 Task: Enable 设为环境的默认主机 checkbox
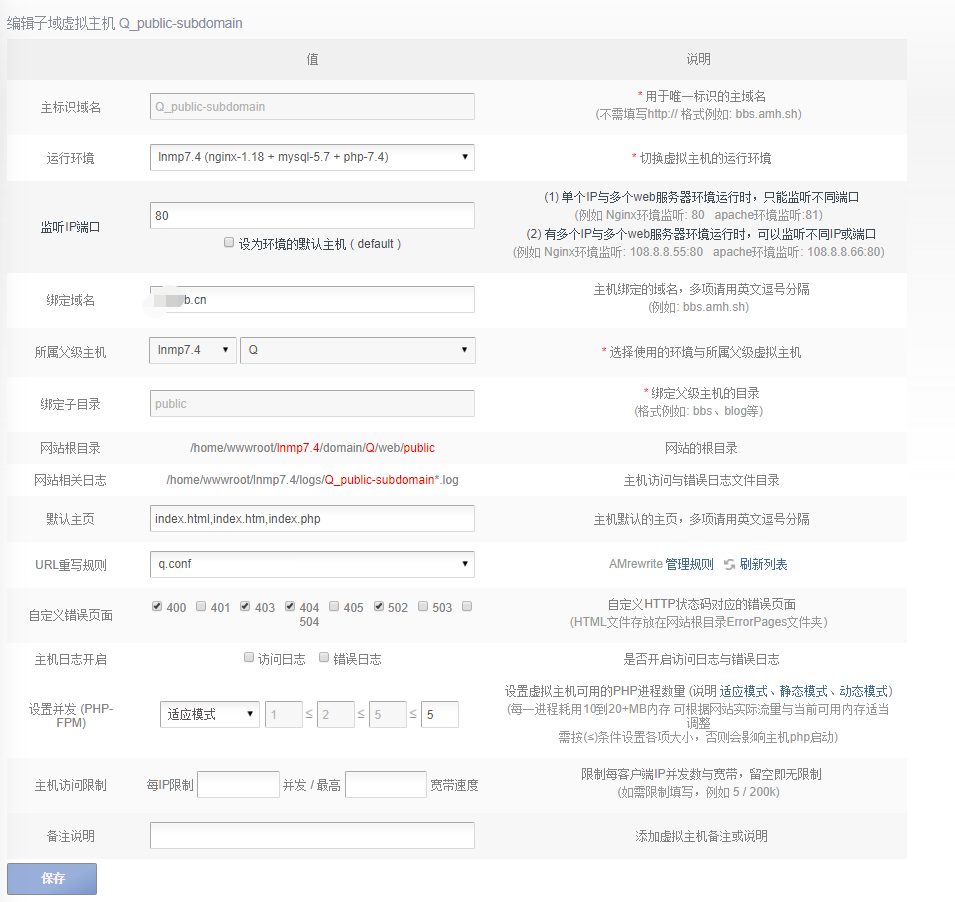click(x=229, y=243)
